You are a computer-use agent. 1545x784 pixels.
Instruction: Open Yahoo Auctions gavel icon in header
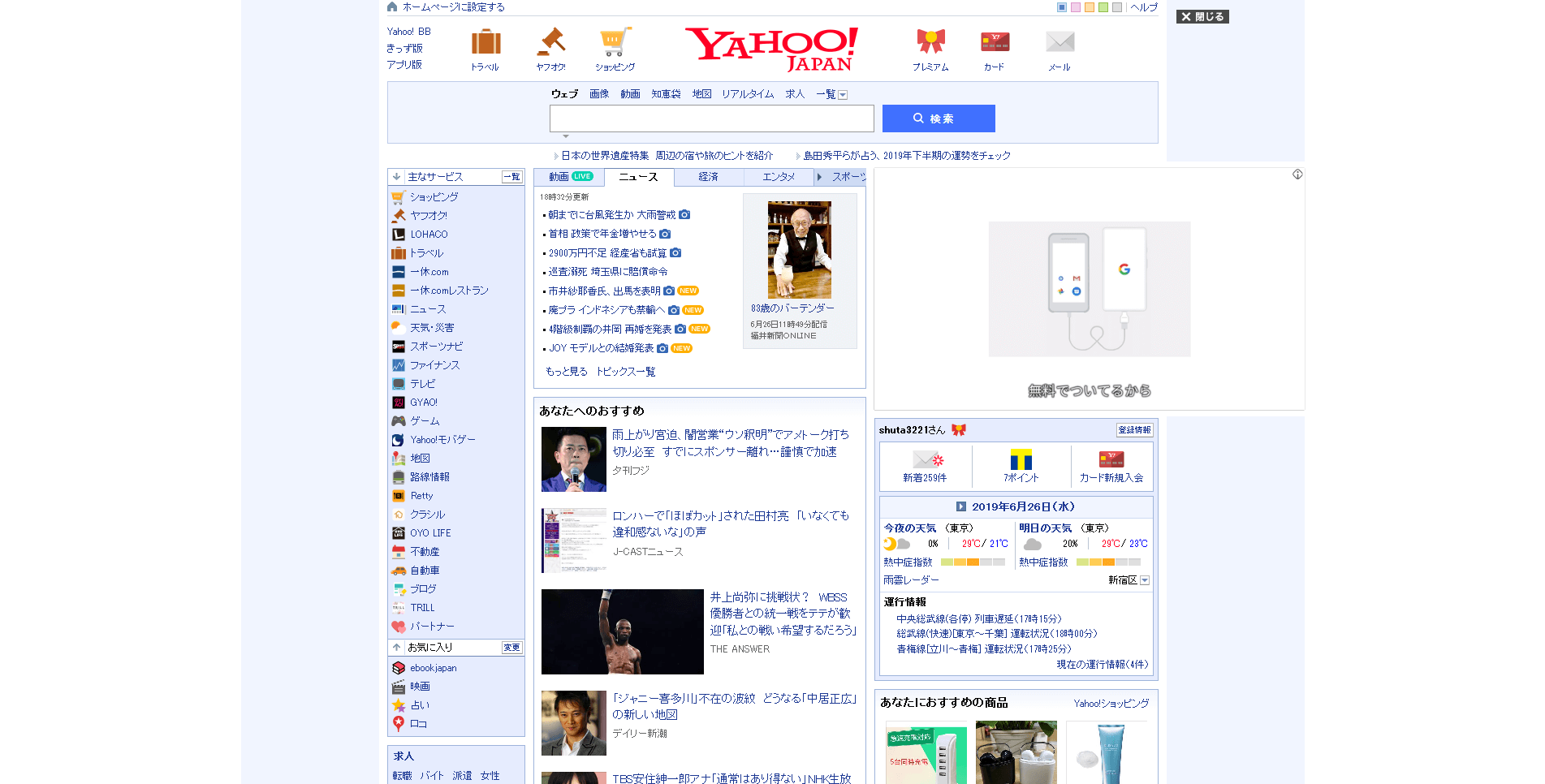coord(550,42)
